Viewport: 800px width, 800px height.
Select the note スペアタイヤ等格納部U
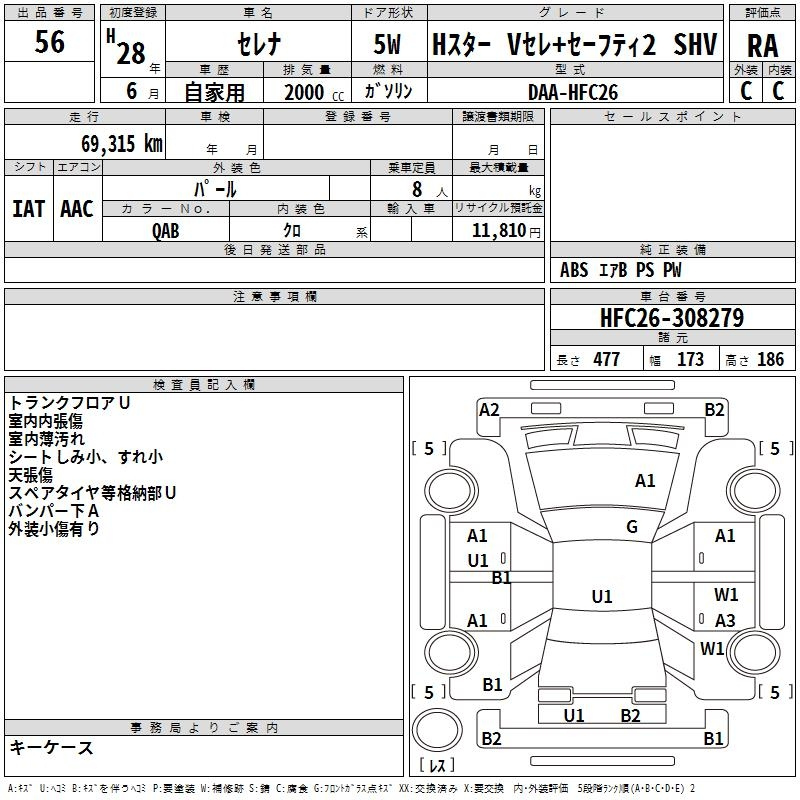point(92,493)
